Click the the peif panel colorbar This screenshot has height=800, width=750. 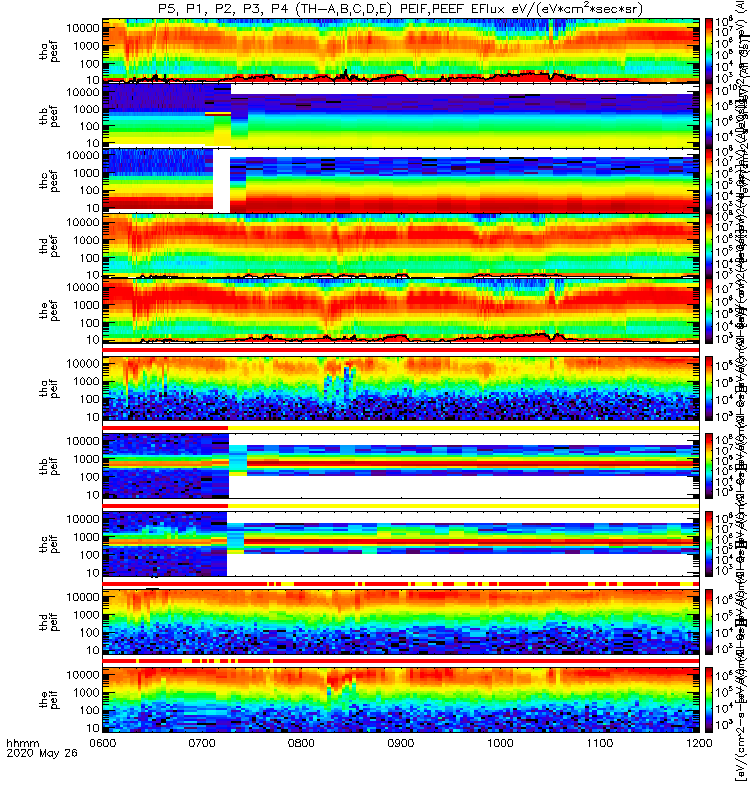(x=709, y=699)
